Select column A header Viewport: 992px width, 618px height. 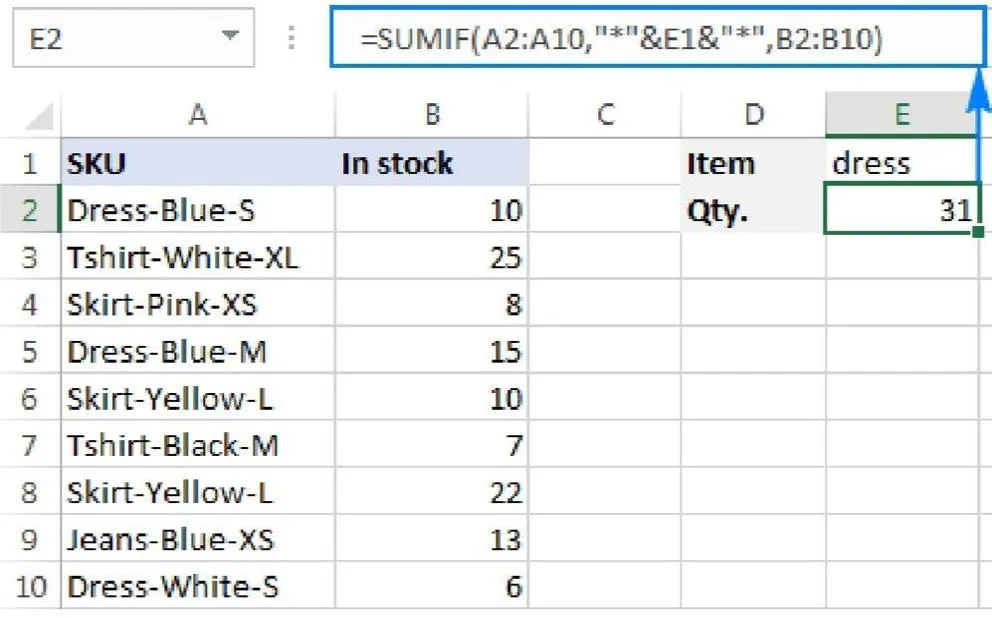pyautogui.click(x=197, y=115)
